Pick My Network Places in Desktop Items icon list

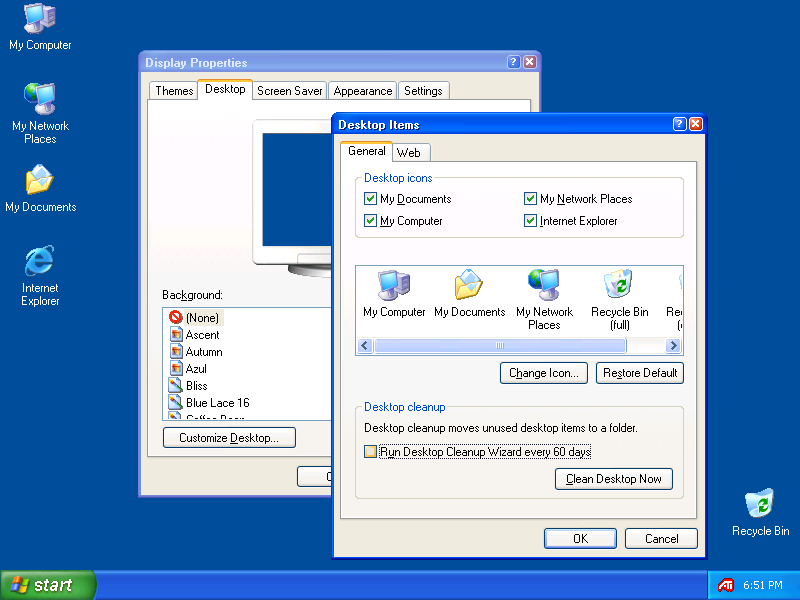tap(544, 300)
